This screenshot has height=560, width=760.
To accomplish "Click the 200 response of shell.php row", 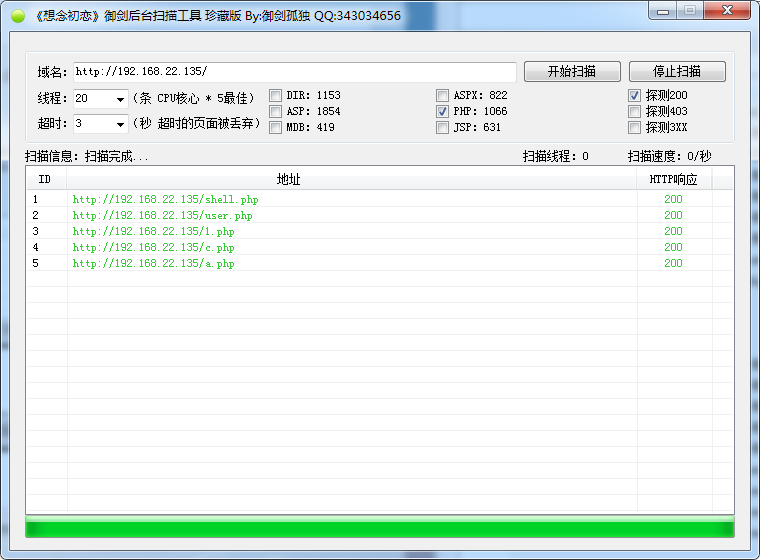I will [x=673, y=199].
